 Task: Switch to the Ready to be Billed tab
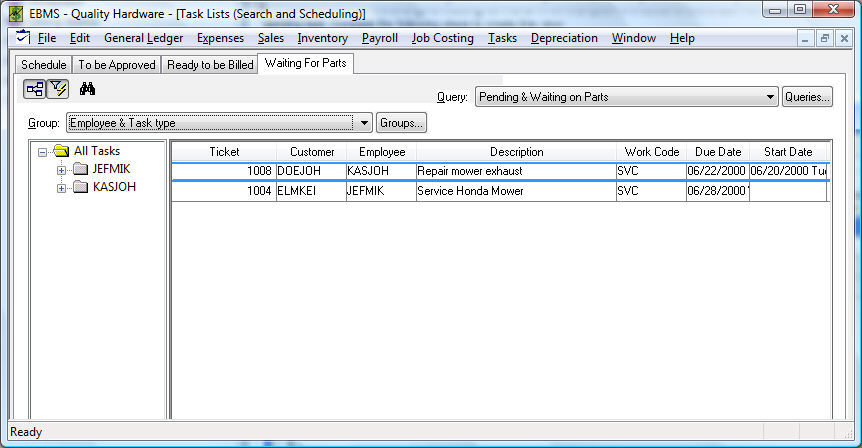pyautogui.click(x=210, y=65)
